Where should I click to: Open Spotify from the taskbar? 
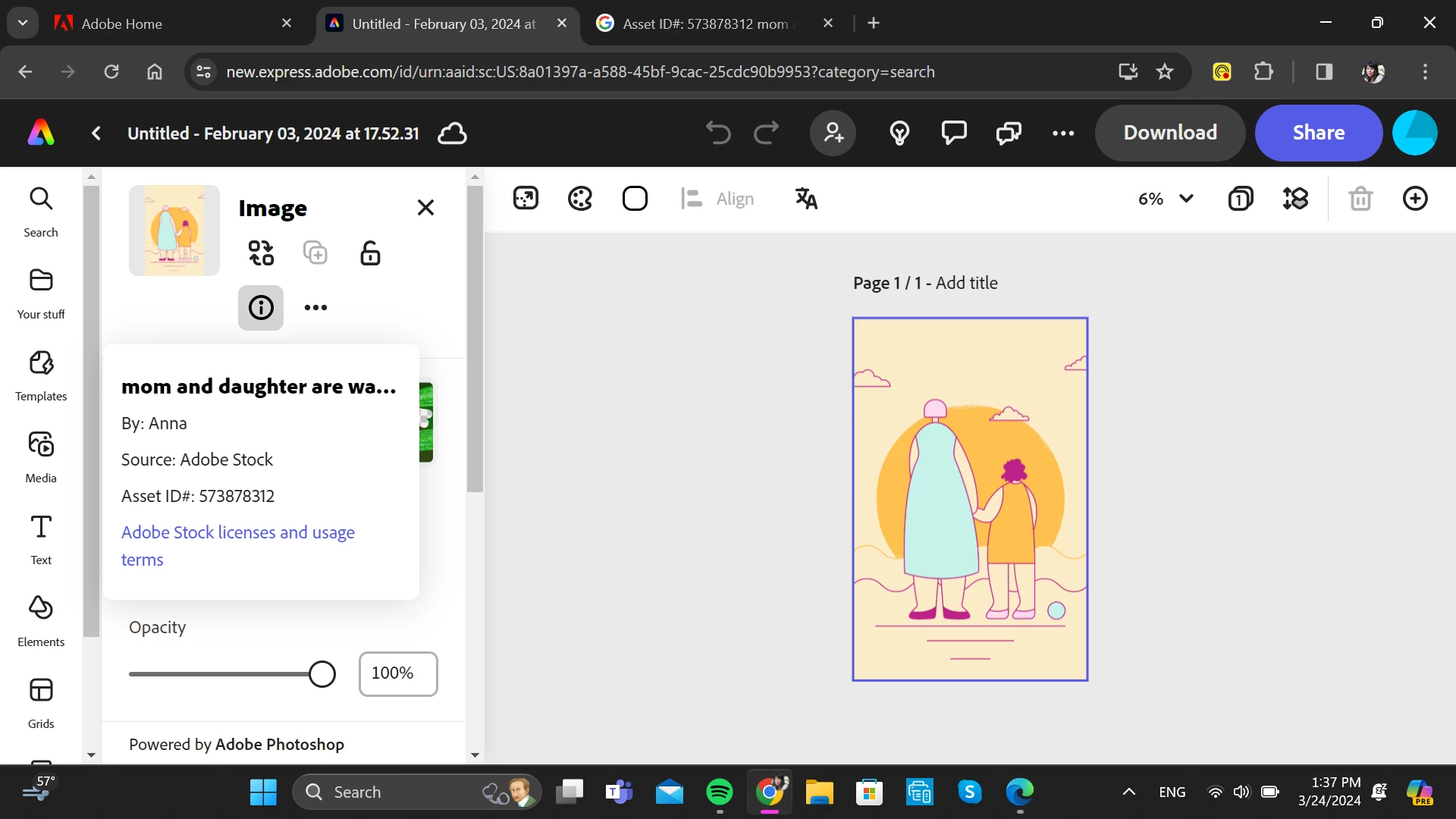(x=720, y=792)
